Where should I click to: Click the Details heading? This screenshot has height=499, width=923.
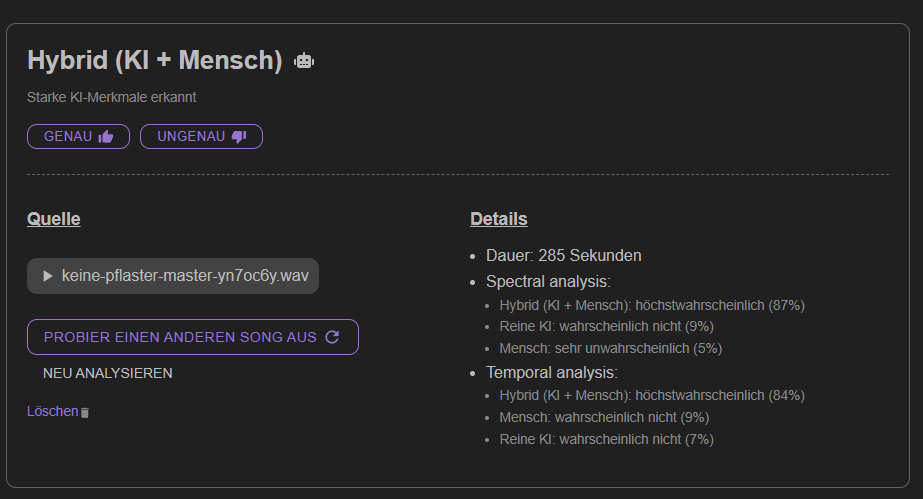pyautogui.click(x=499, y=219)
